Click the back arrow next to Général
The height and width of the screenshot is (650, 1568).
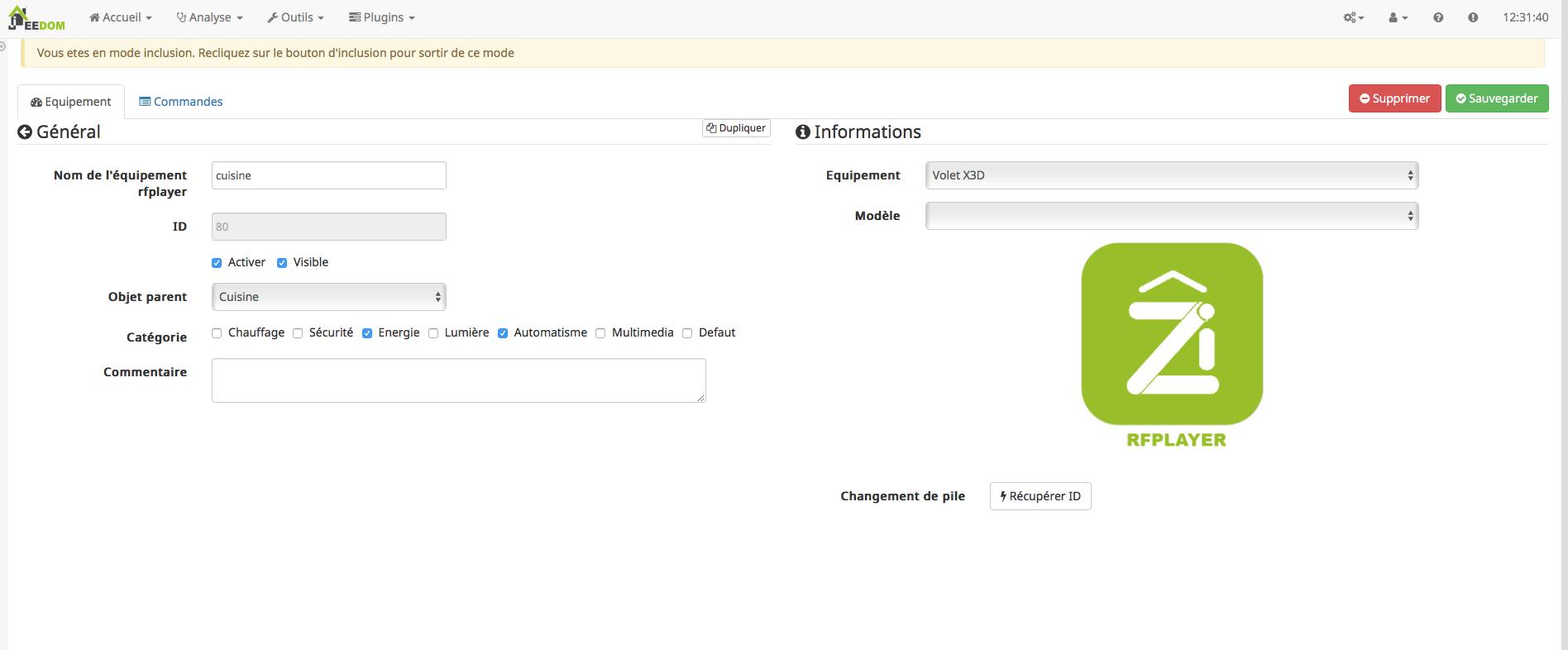25,132
